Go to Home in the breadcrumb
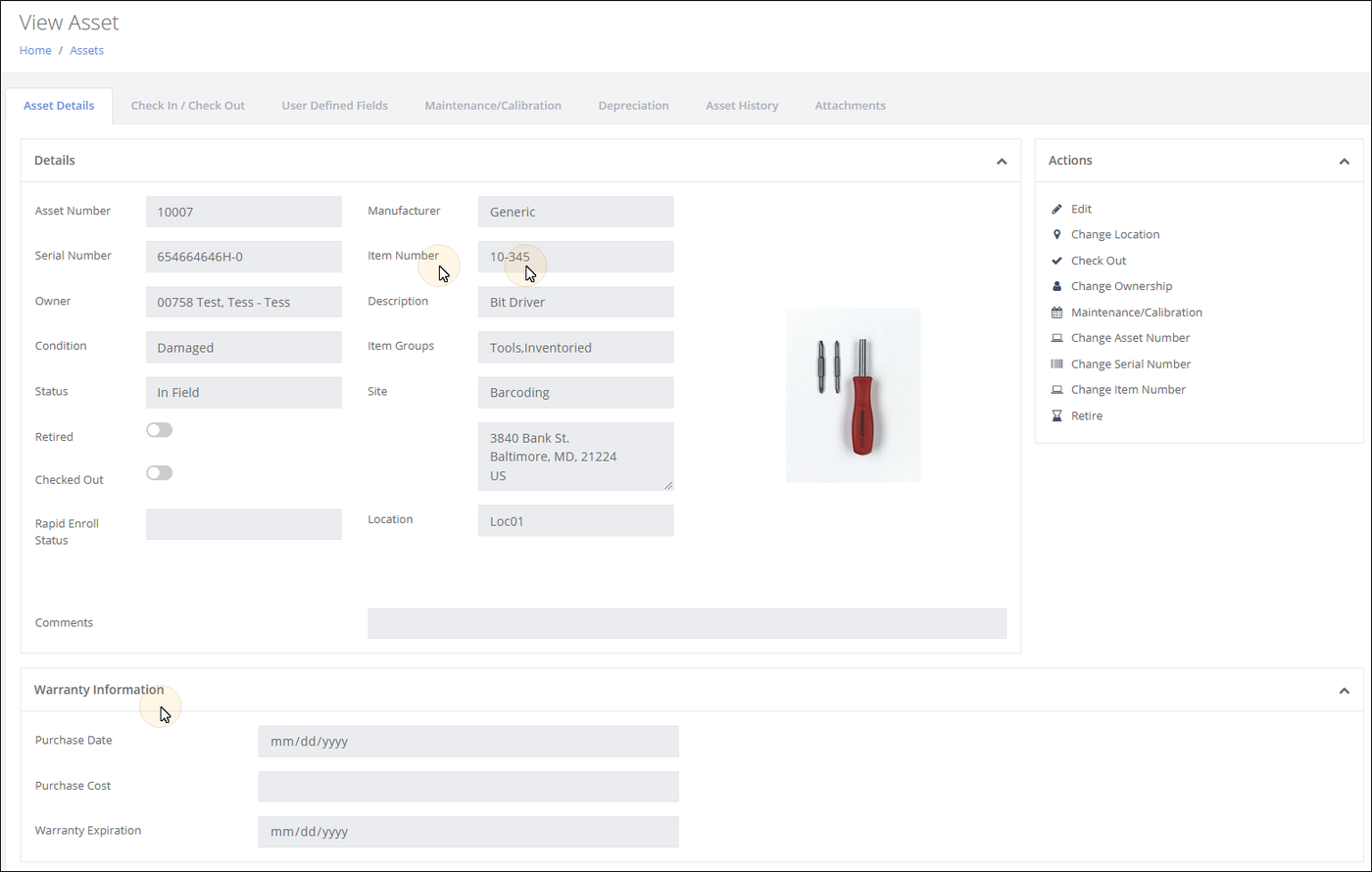 tap(35, 50)
